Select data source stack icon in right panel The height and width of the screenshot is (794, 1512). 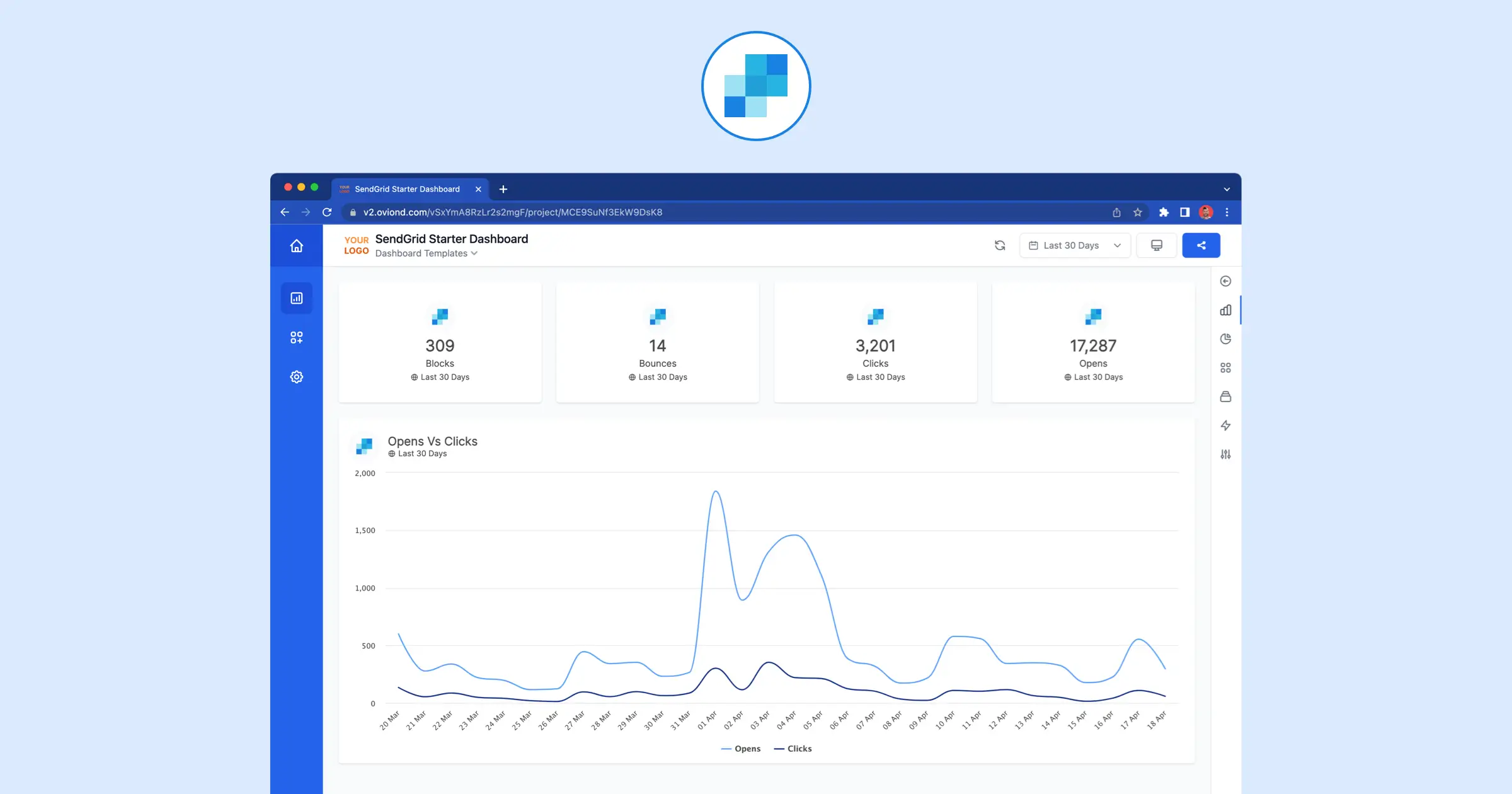click(1225, 396)
